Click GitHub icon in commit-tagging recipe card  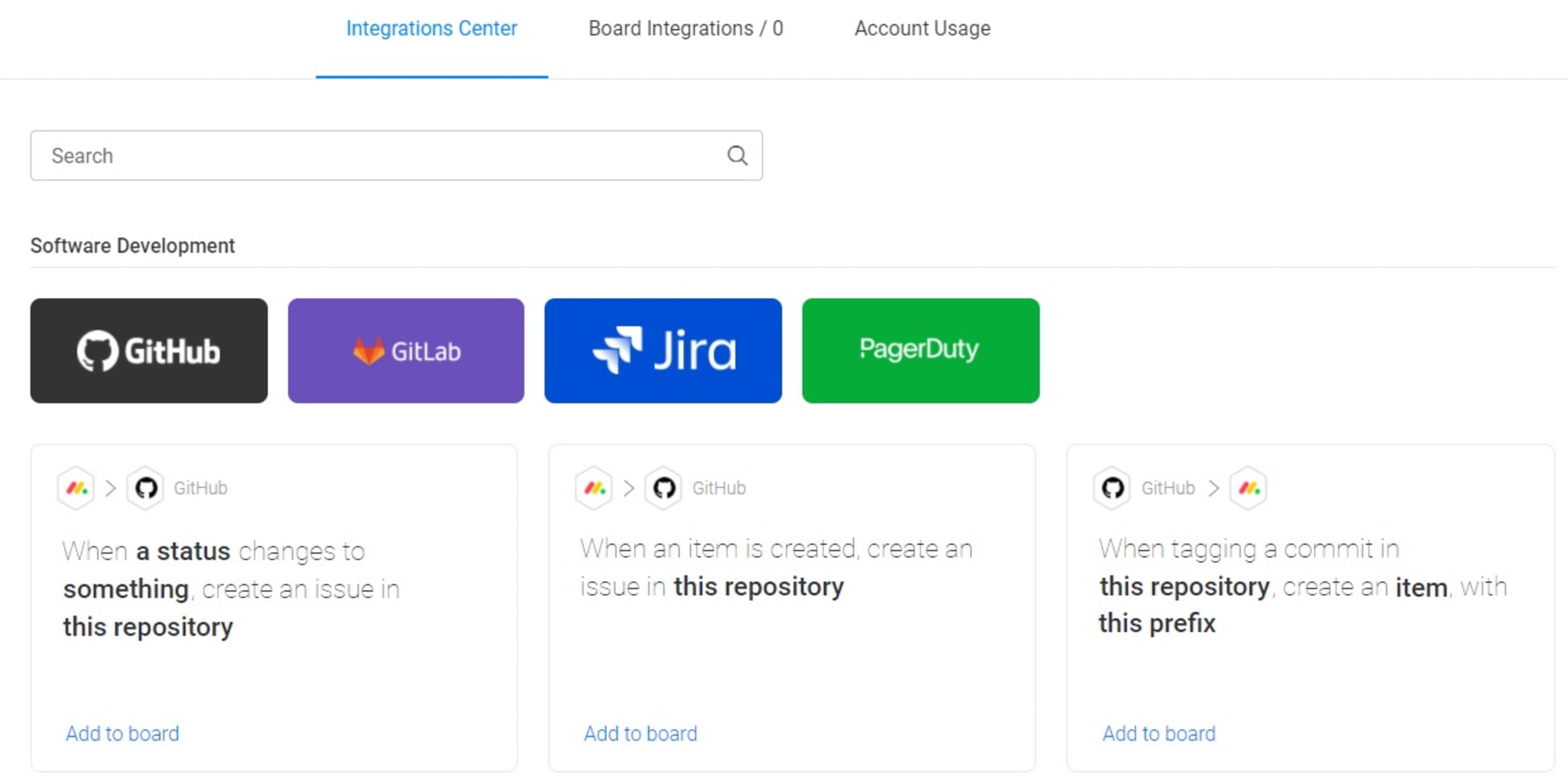click(x=1113, y=488)
